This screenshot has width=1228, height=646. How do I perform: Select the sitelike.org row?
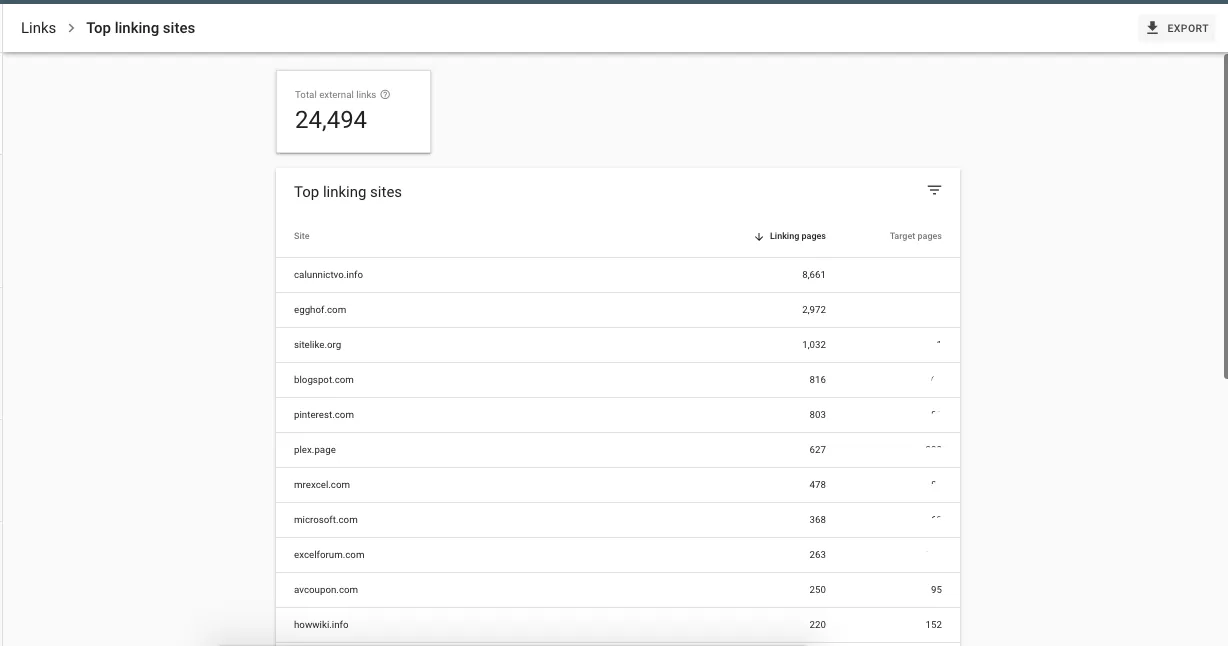pos(317,345)
